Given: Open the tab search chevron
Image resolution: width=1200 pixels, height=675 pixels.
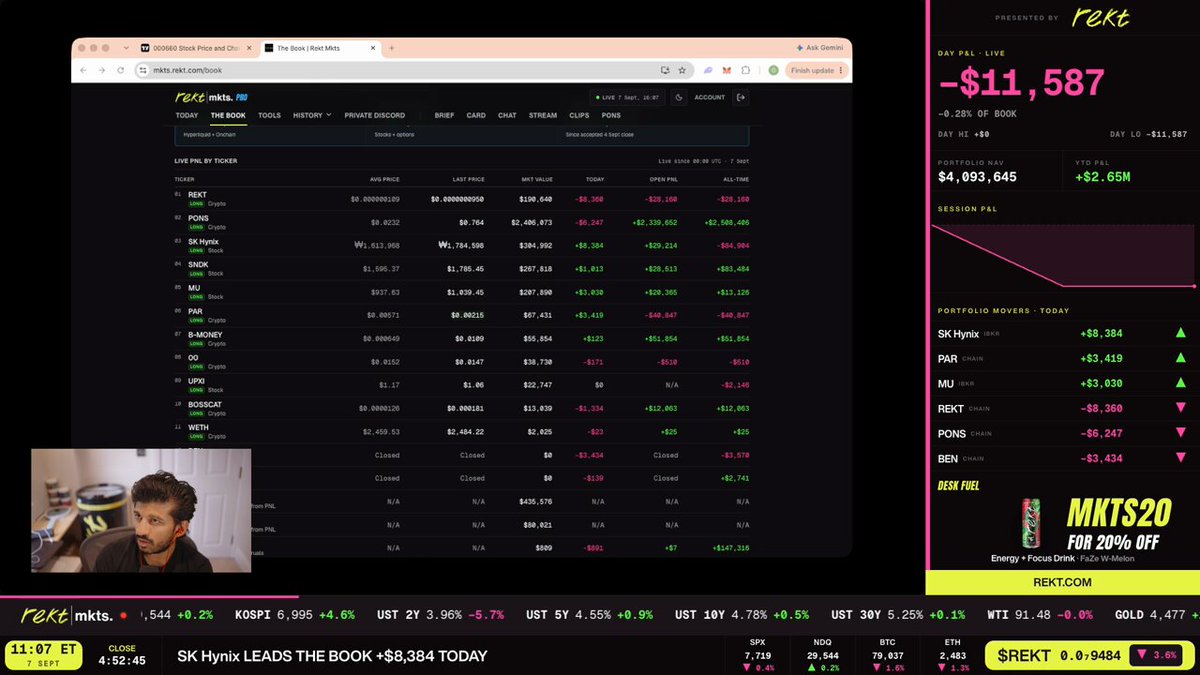Looking at the screenshot, I should pyautogui.click(x=126, y=48).
